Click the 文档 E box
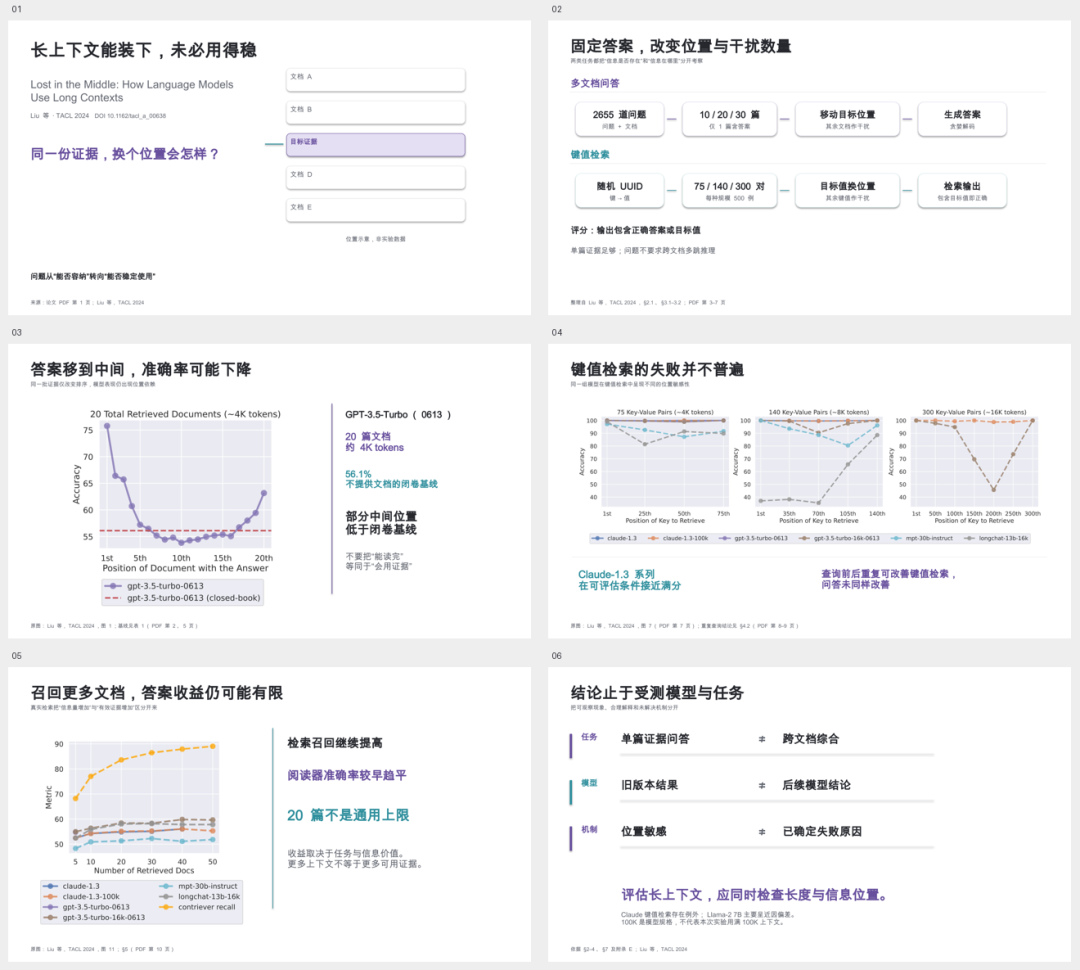The height and width of the screenshot is (970, 1080). coord(376,210)
